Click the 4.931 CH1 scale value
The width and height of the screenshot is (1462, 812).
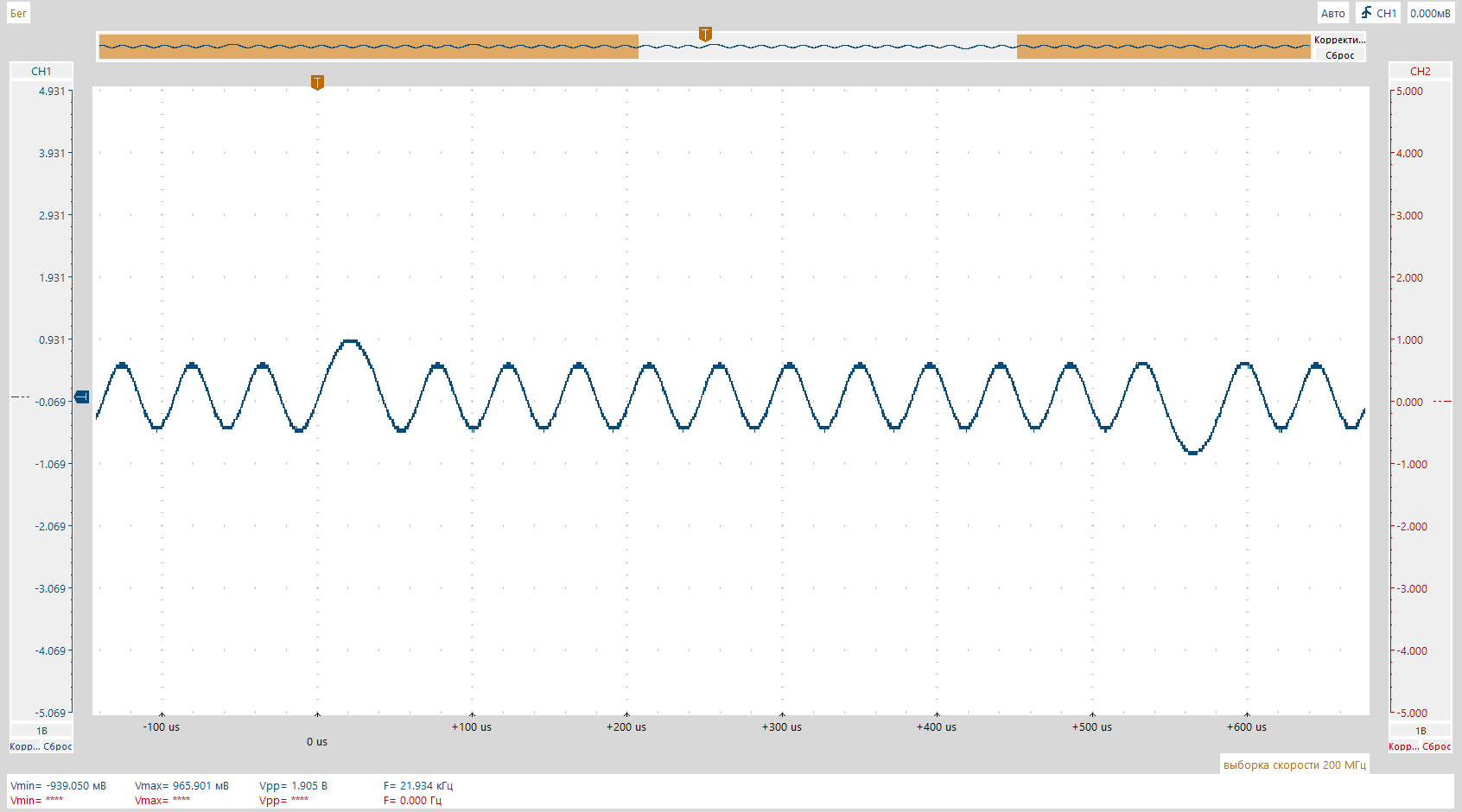[x=52, y=91]
